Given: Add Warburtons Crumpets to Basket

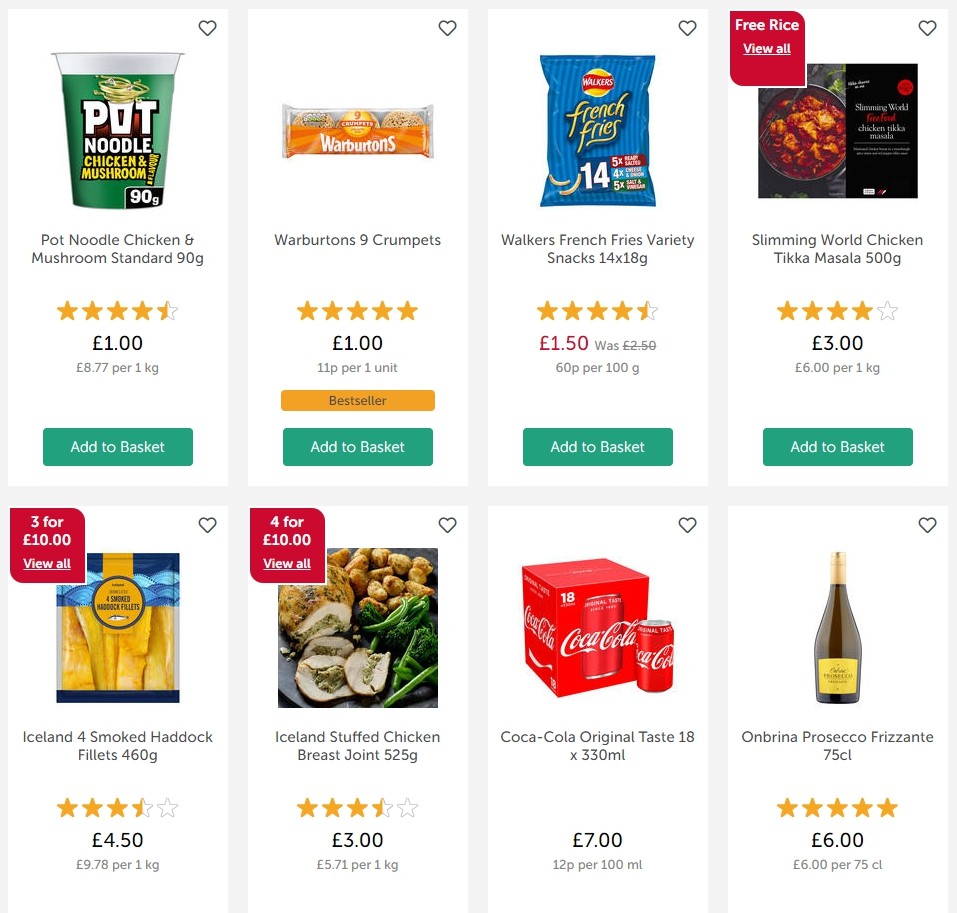Looking at the screenshot, I should point(357,447).
